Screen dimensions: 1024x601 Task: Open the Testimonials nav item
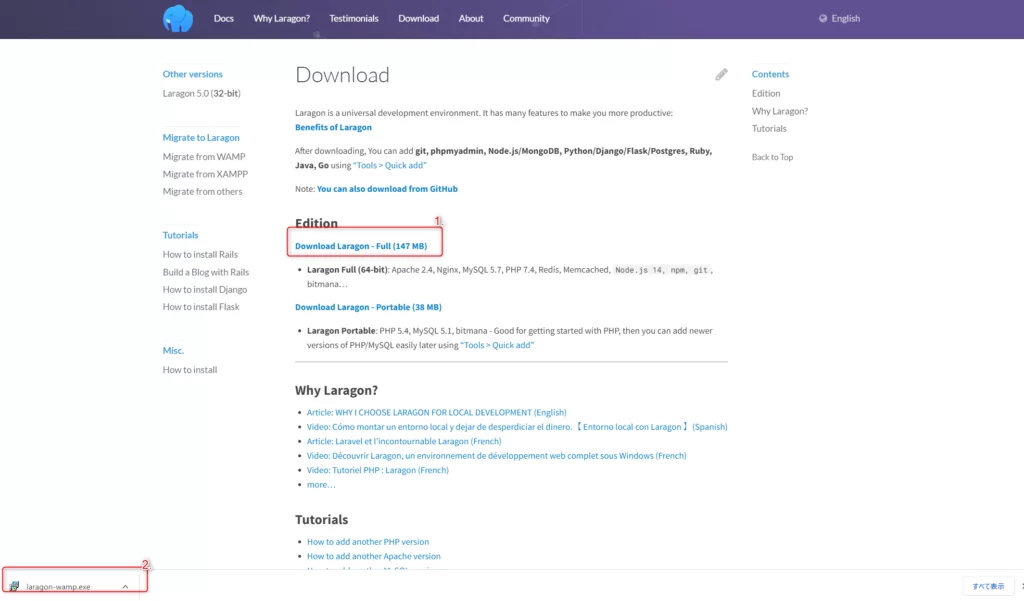(354, 18)
